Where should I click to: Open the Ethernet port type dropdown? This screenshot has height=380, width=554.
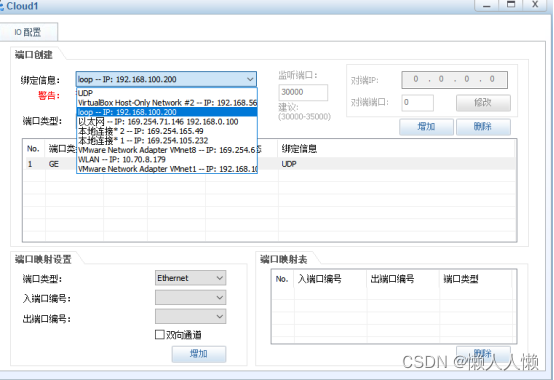pyautogui.click(x=190, y=278)
